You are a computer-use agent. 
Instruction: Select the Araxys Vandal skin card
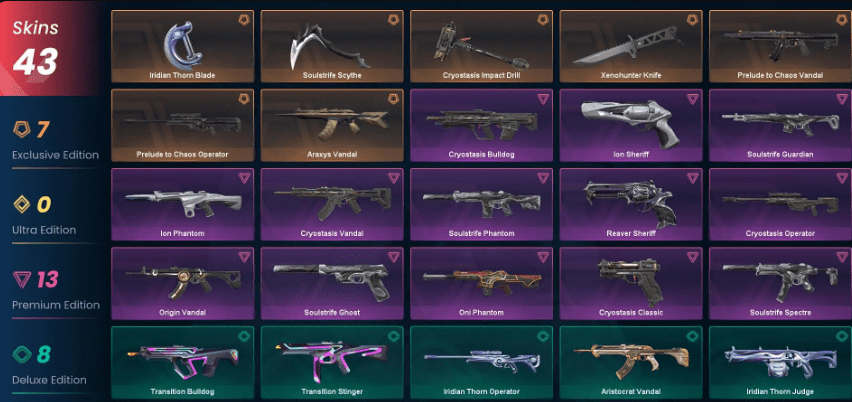pos(332,125)
